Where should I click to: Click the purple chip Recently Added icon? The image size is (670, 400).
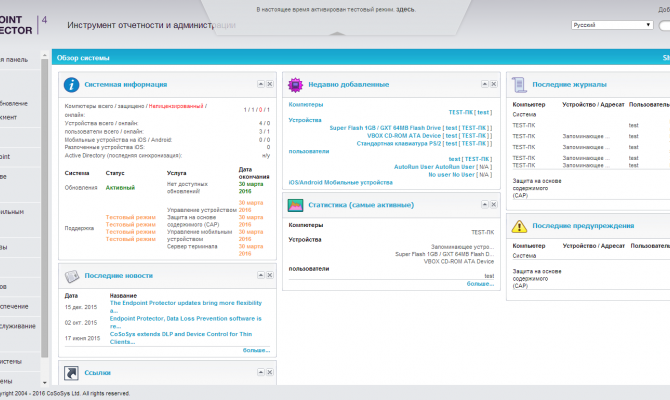(295, 85)
